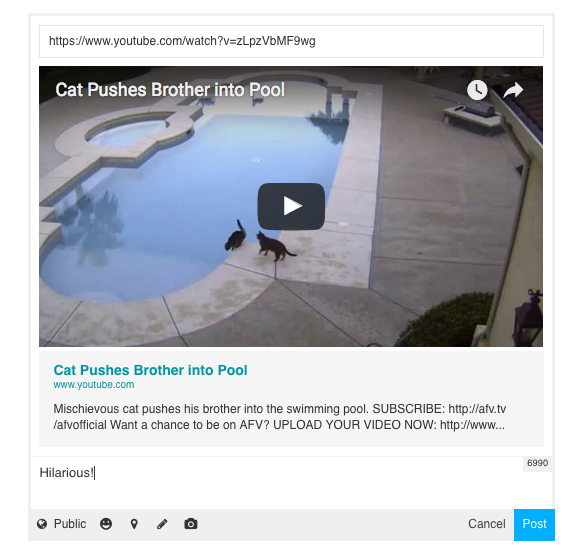The height and width of the screenshot is (551, 571).
Task: Click the video overlay title text
Action: pyautogui.click(x=170, y=90)
